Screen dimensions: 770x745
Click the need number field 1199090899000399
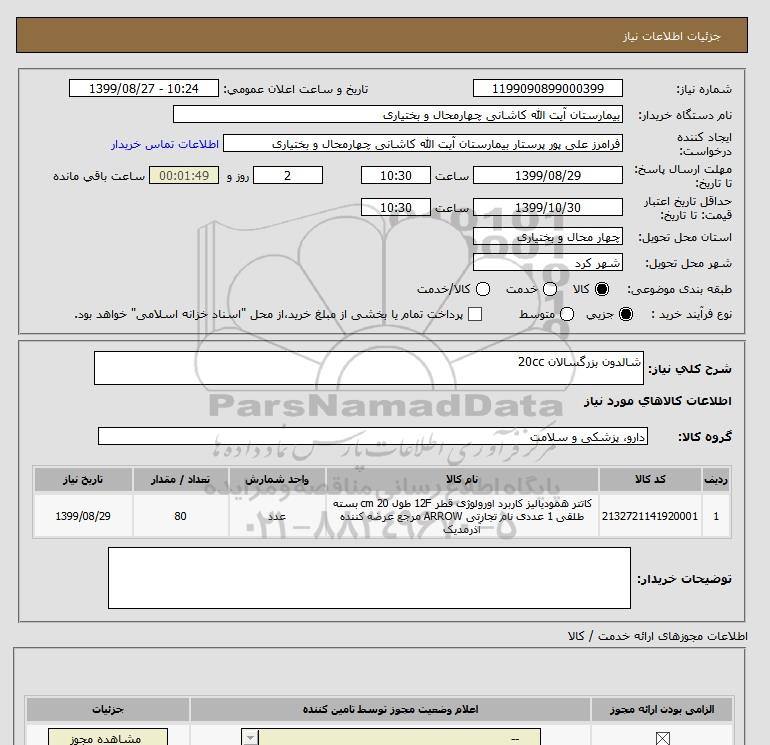(548, 88)
